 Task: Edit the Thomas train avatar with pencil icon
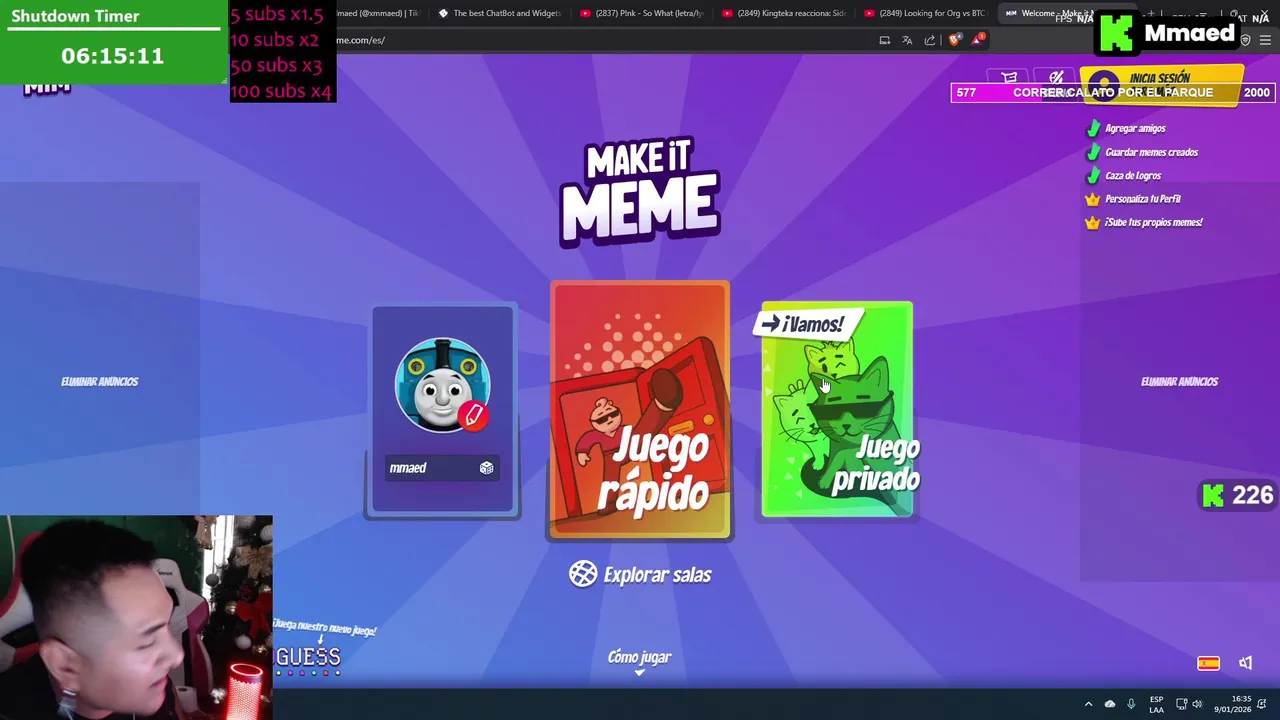(474, 414)
